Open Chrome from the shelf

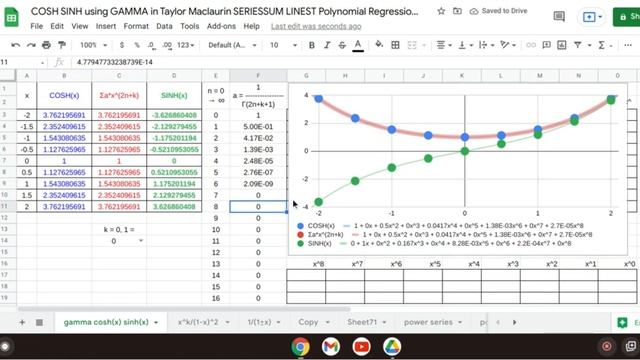[x=300, y=347]
